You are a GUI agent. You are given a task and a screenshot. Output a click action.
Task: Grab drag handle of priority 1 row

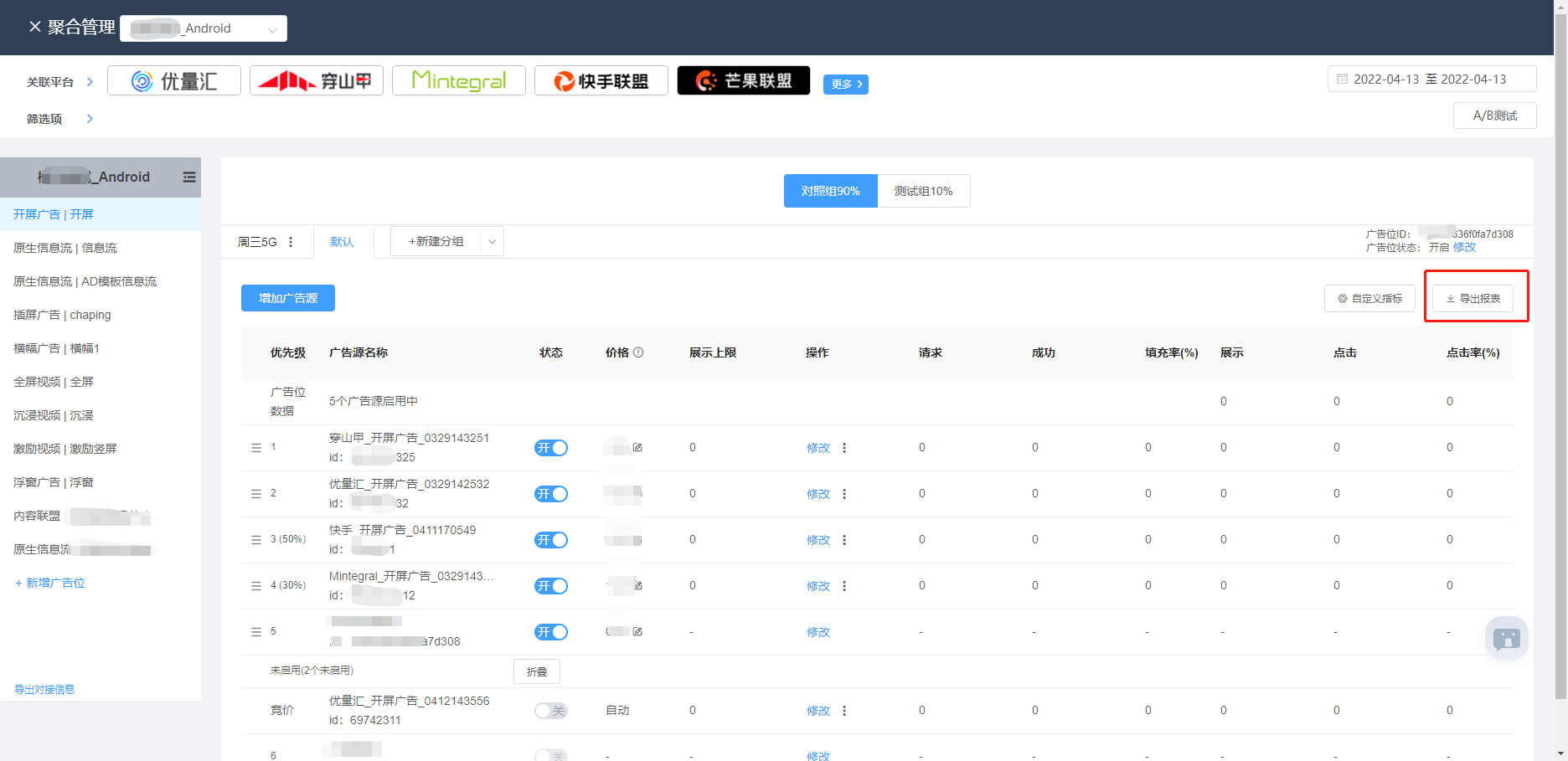point(256,448)
